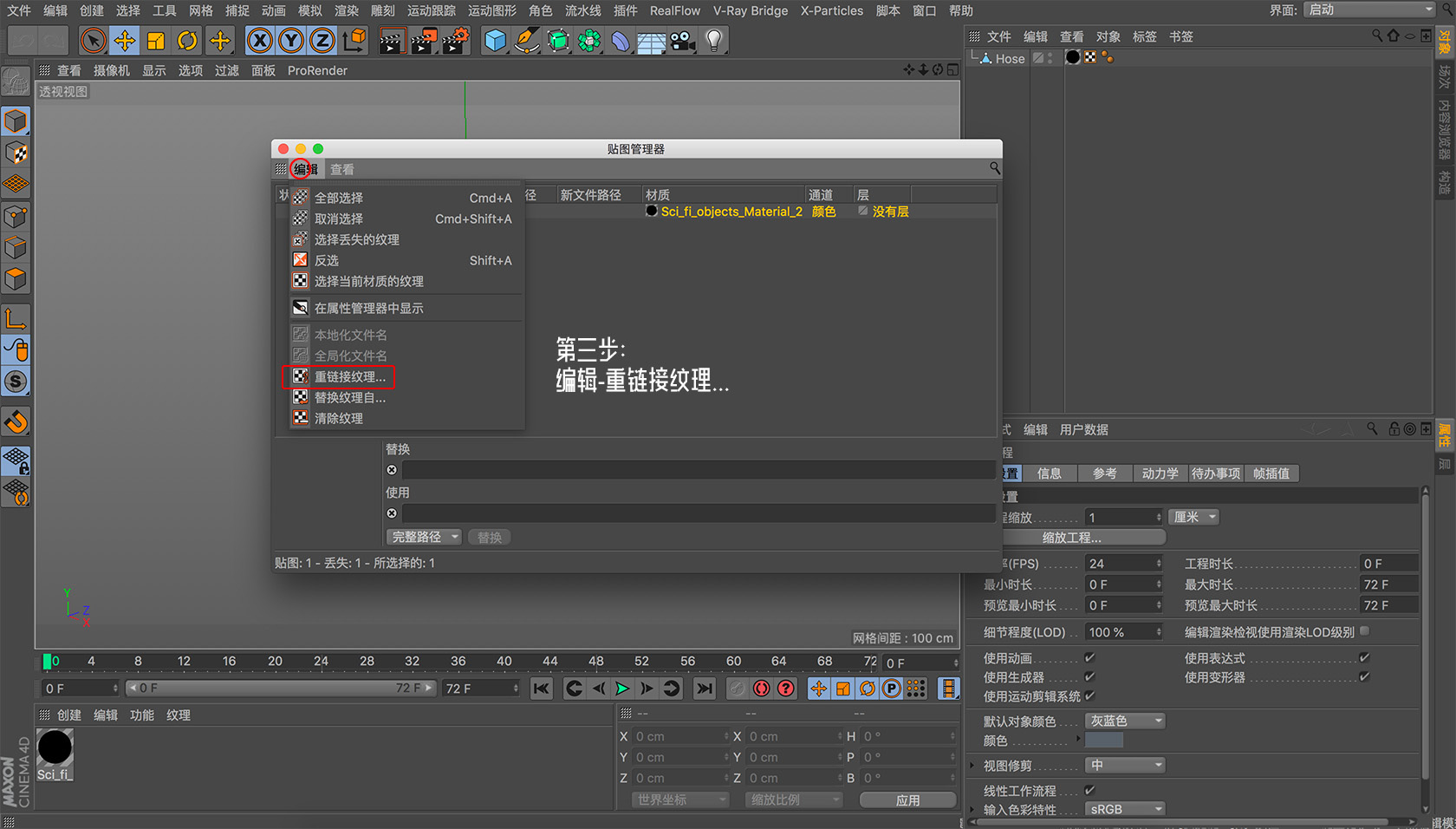1456x829 pixels.
Task: Toggle the 使用表达式 checkbox
Action: 1364,658
